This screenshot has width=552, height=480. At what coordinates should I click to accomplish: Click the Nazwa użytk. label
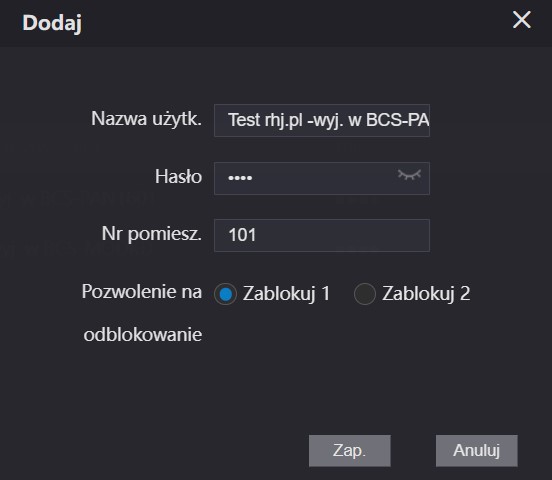pyautogui.click(x=146, y=119)
